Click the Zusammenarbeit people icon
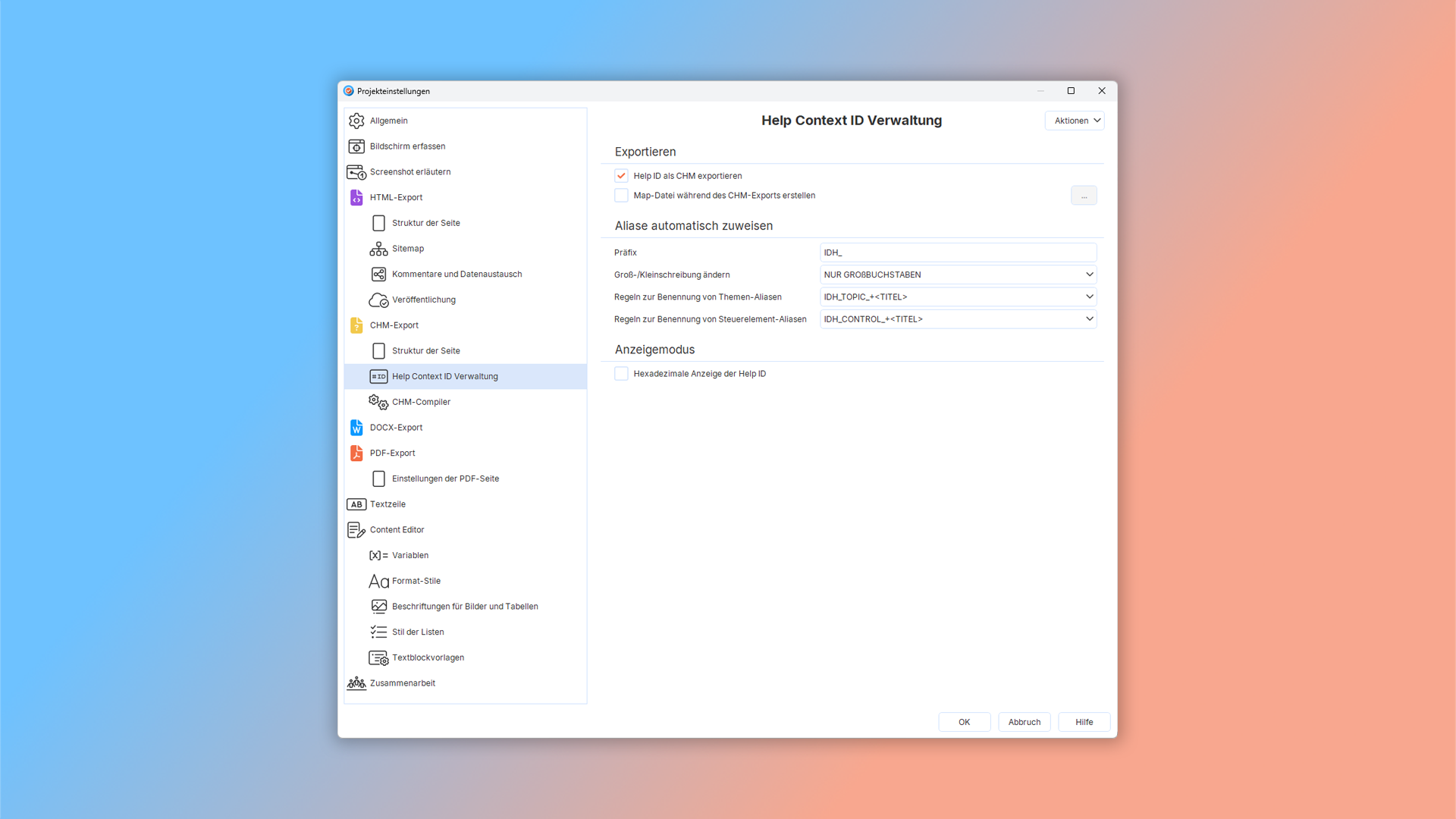The width and height of the screenshot is (1456, 819). pos(356,683)
